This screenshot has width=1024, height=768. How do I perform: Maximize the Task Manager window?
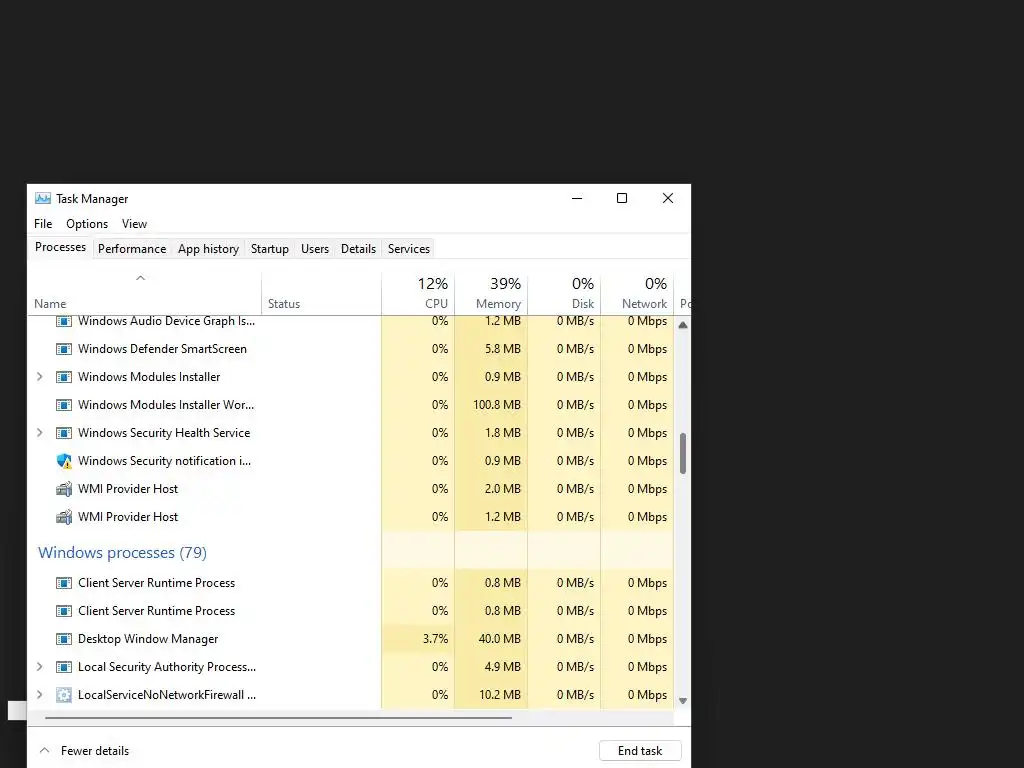tap(622, 198)
